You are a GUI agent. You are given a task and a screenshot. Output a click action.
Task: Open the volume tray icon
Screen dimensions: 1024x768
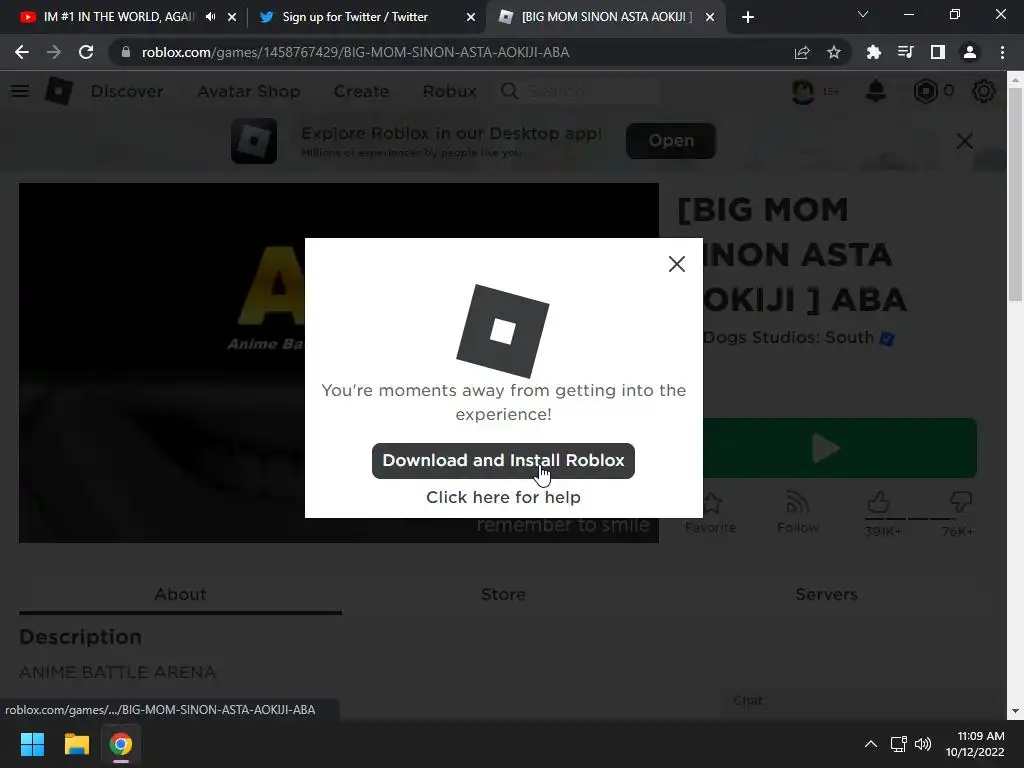point(923,744)
